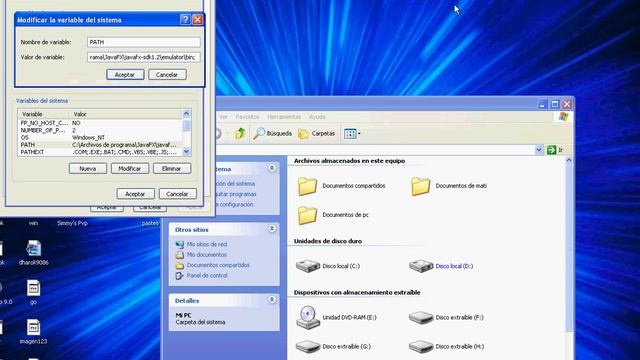Select the Documentos compartidos folder icon
This screenshot has width=640, height=360.
(x=307, y=186)
